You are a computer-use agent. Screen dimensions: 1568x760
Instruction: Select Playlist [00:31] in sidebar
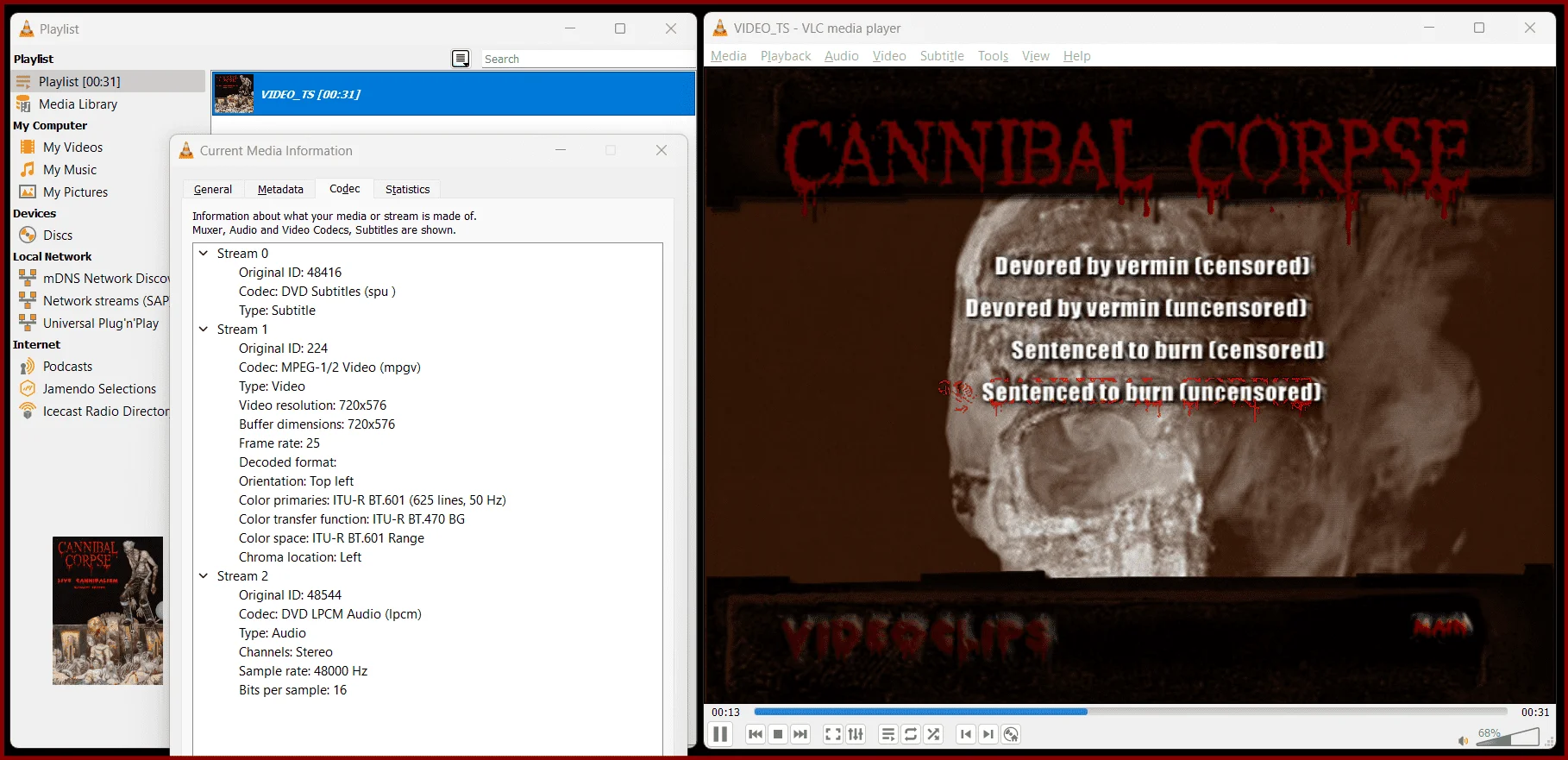[x=108, y=82]
